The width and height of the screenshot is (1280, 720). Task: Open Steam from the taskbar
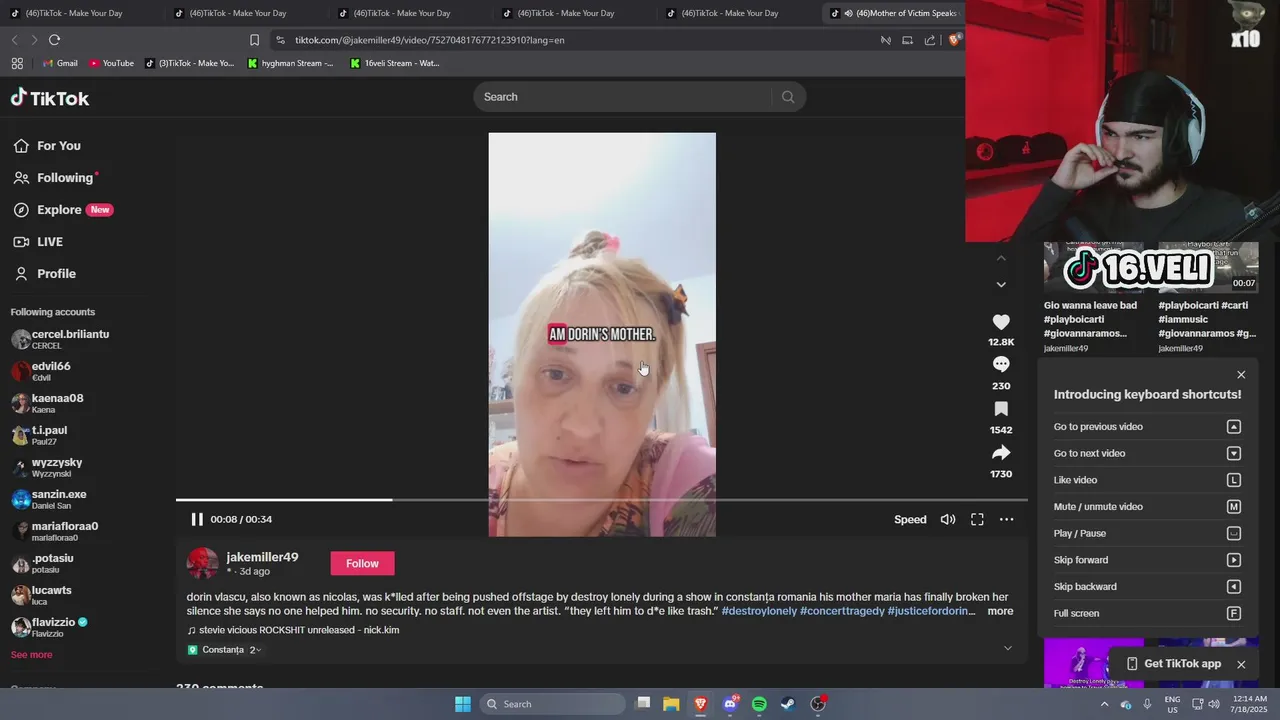click(x=788, y=704)
